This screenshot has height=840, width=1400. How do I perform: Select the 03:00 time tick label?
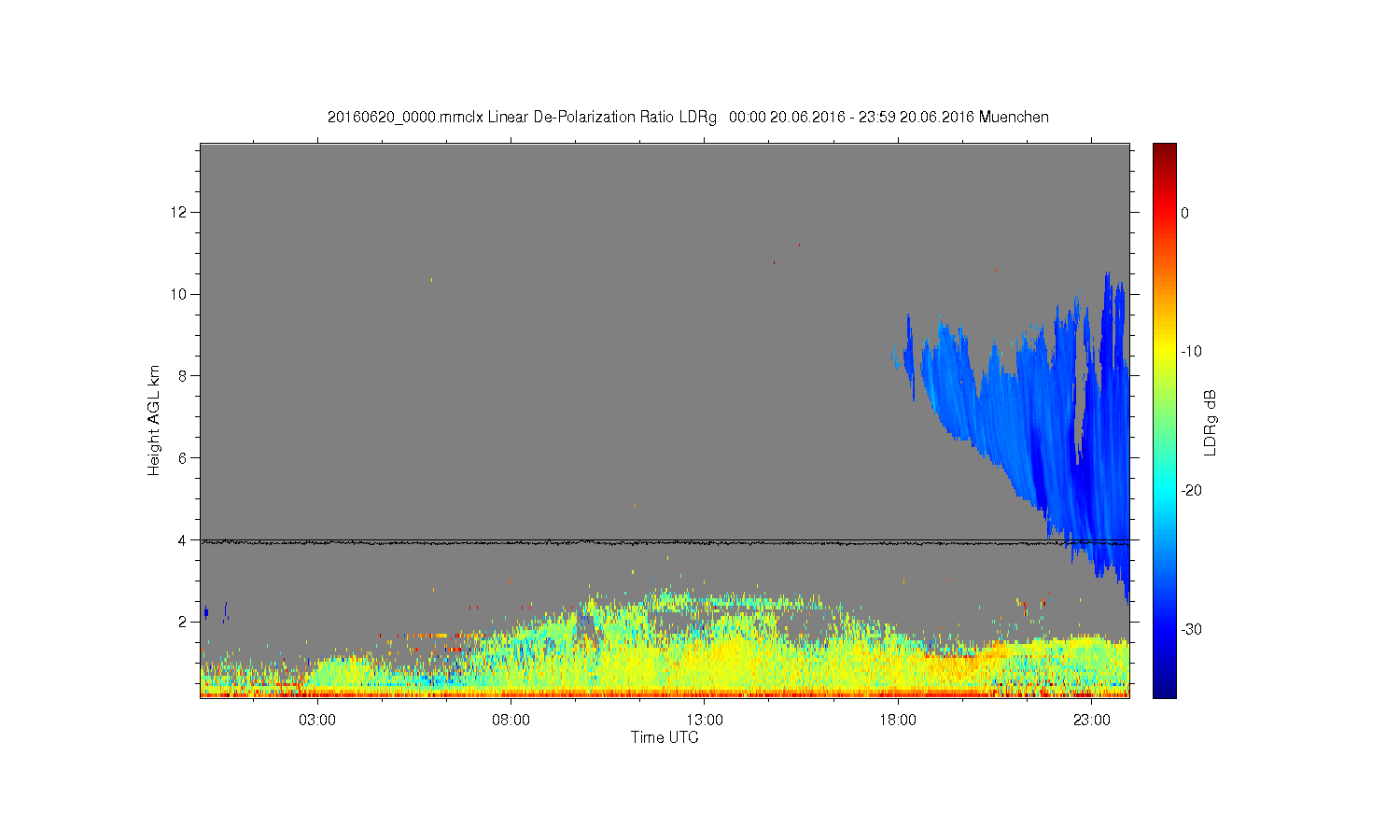click(x=318, y=721)
